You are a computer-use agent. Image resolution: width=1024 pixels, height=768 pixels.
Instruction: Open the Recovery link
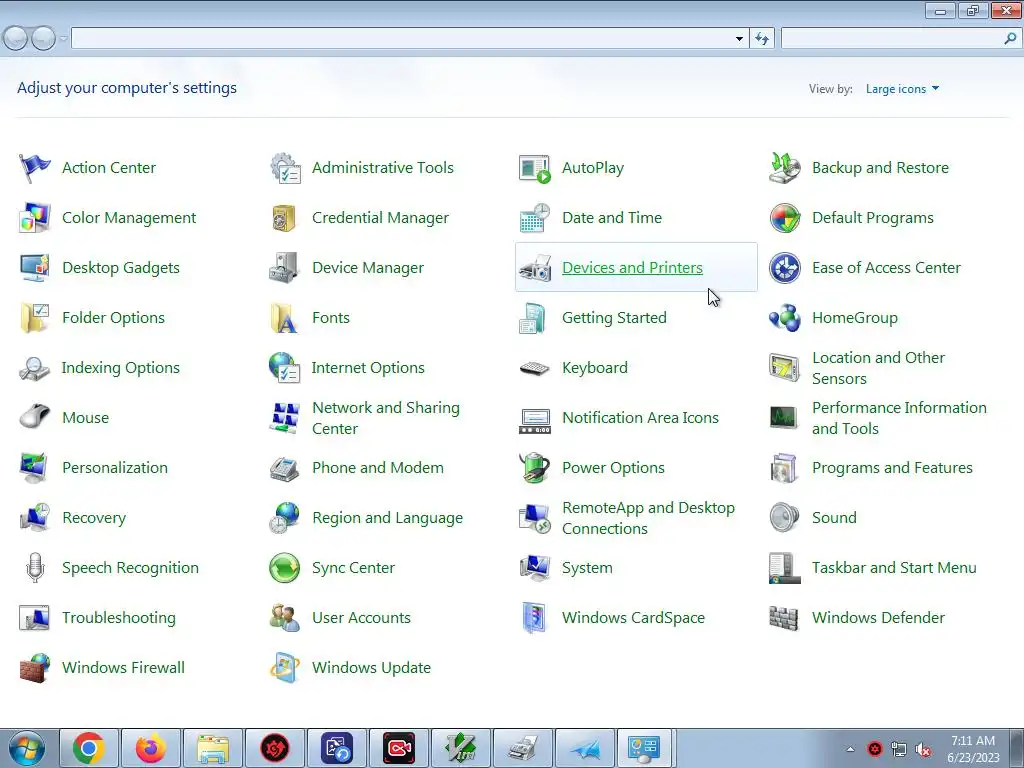pos(94,518)
